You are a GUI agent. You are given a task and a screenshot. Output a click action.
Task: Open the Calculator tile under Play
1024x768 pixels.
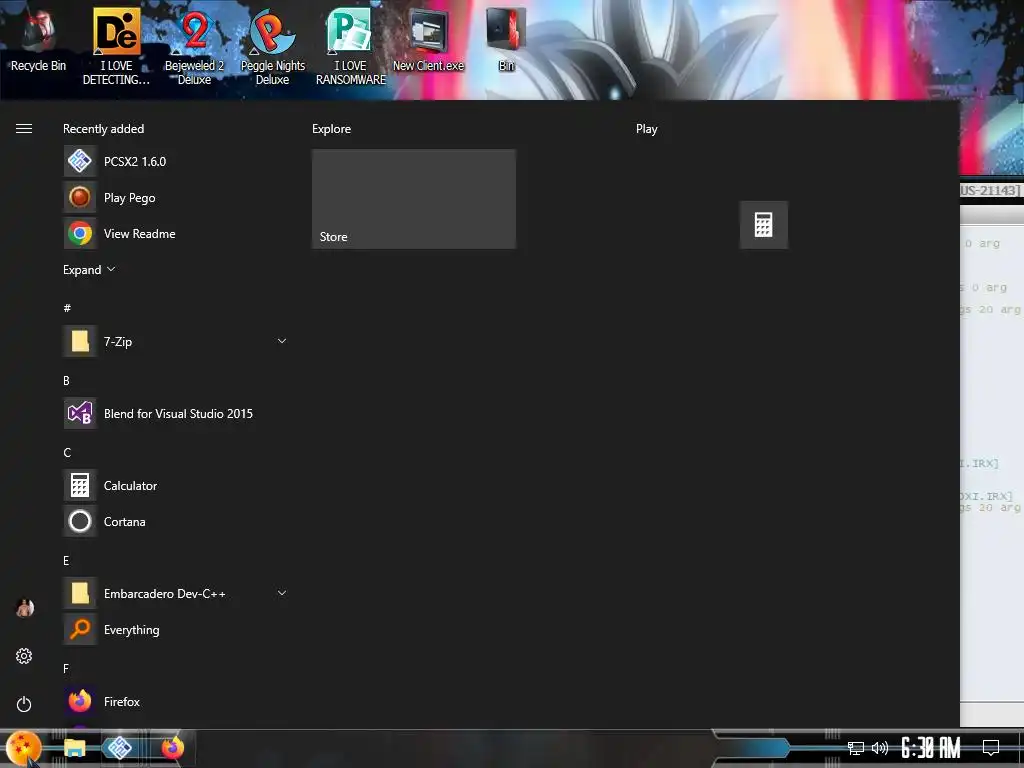[763, 225]
